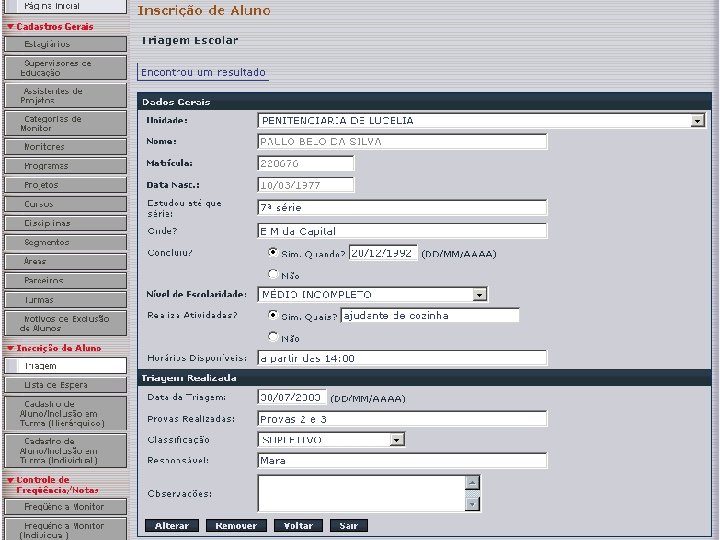Click the Estudou até que série field
The image size is (720, 540).
point(402,208)
